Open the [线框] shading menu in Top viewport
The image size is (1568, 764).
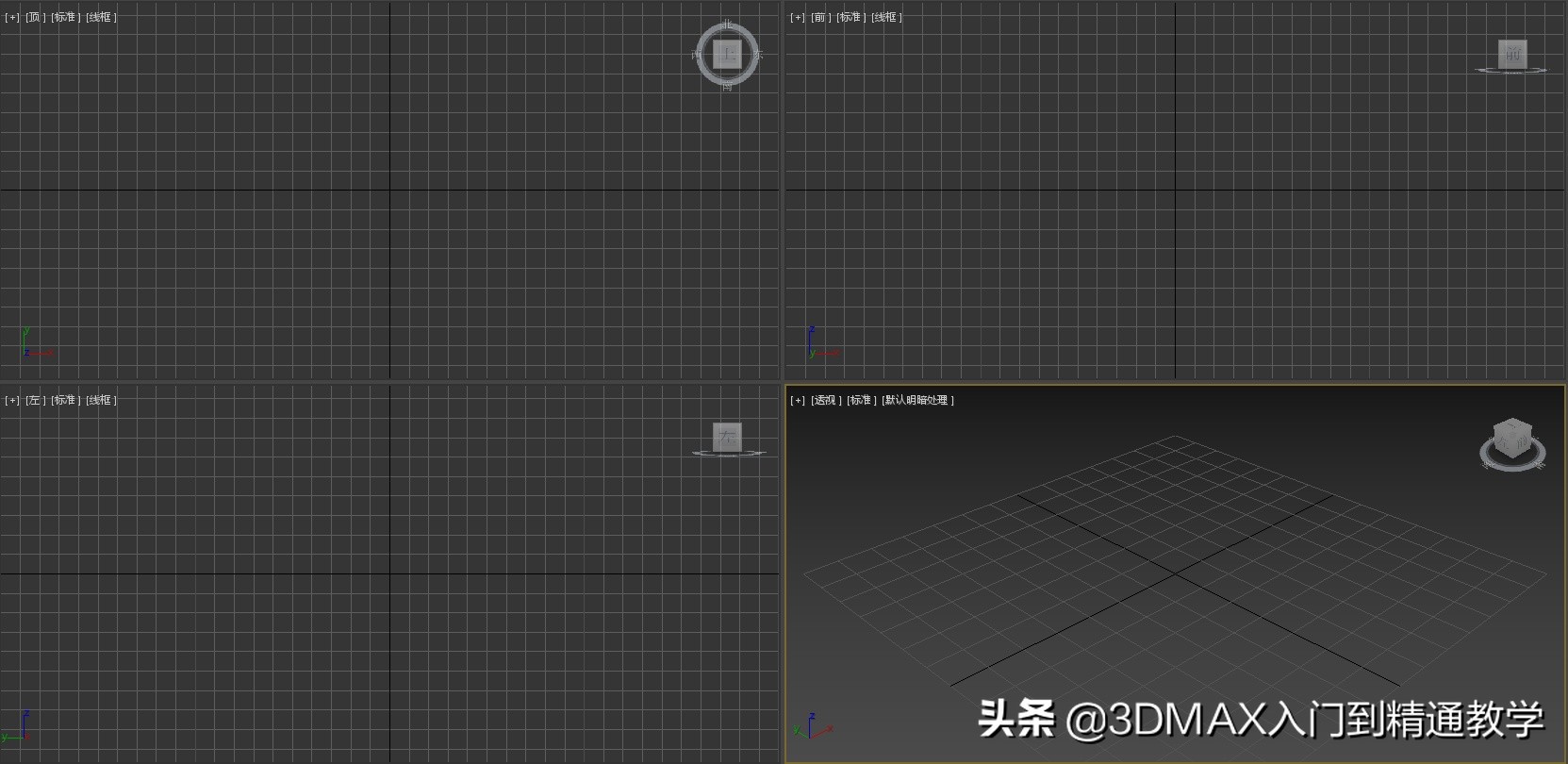(x=101, y=17)
